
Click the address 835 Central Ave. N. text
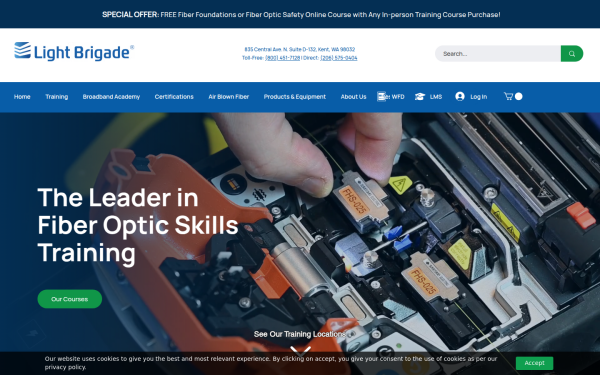pos(300,49)
